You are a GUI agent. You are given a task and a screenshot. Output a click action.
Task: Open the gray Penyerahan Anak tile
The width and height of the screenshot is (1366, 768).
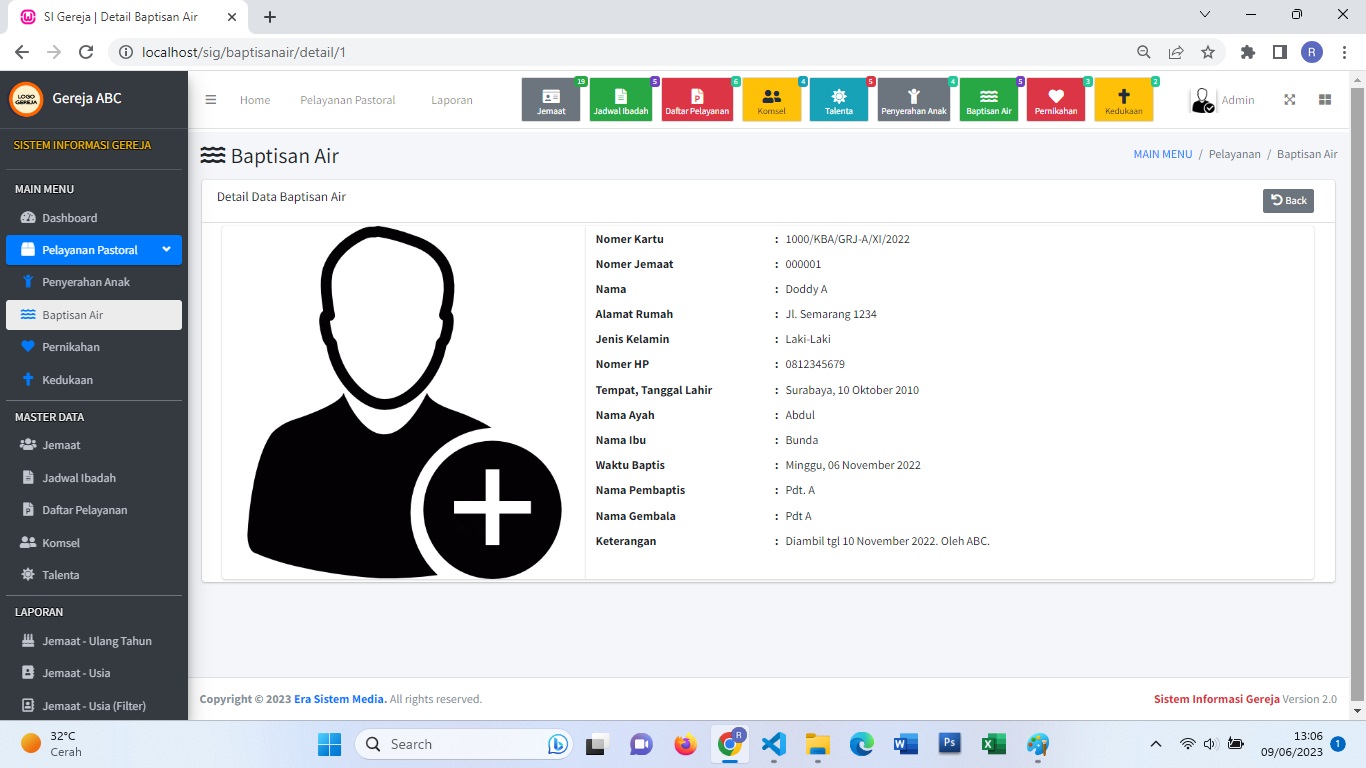914,100
